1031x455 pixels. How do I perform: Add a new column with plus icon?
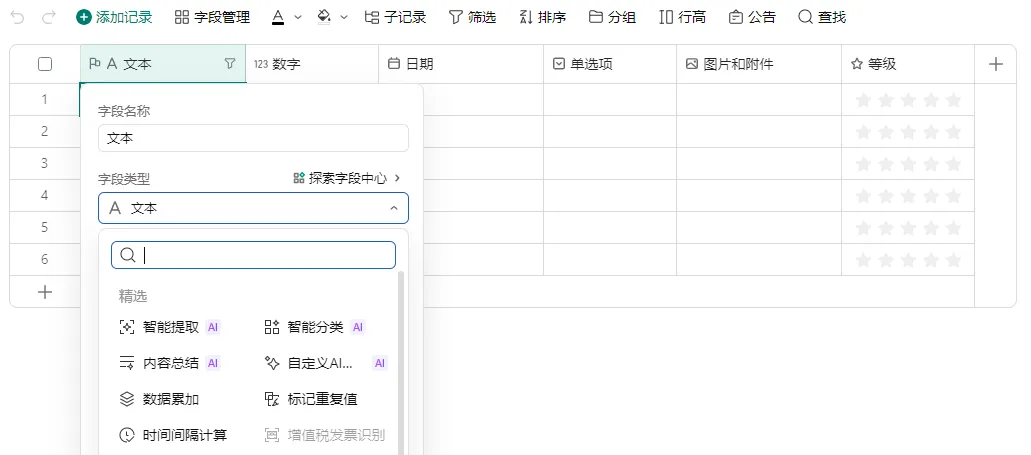(995, 64)
